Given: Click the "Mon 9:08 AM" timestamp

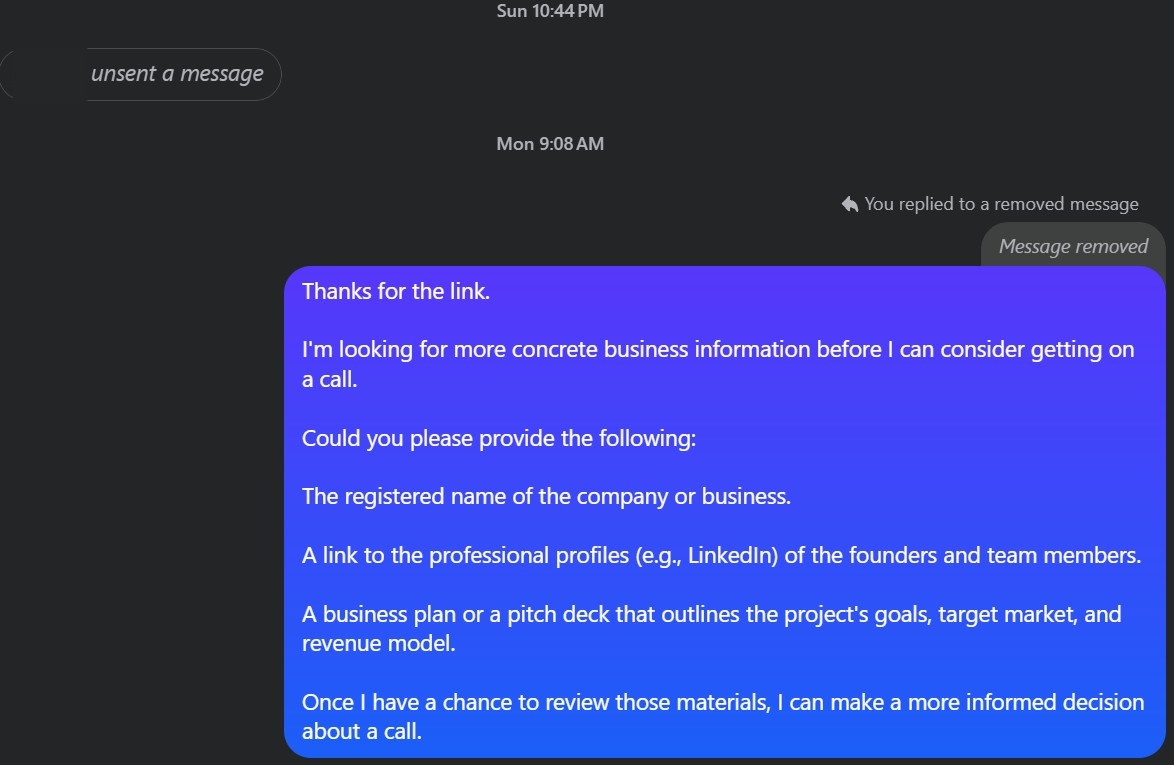Looking at the screenshot, I should tap(550, 144).
